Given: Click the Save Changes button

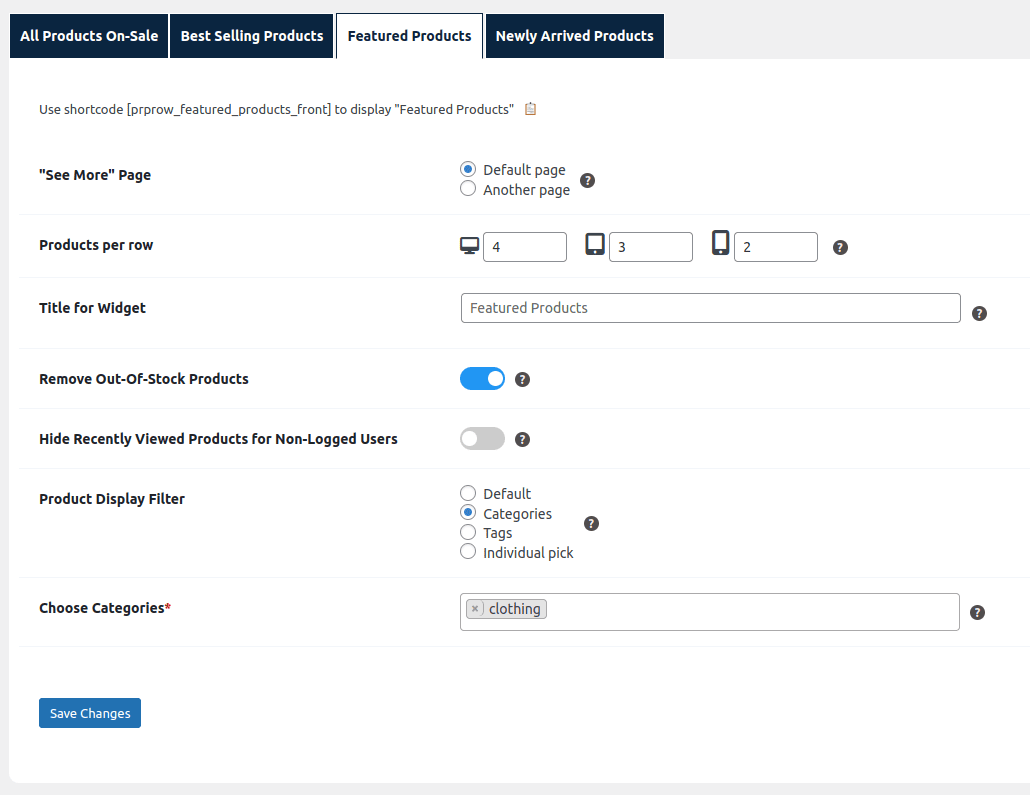Looking at the screenshot, I should 90,713.
